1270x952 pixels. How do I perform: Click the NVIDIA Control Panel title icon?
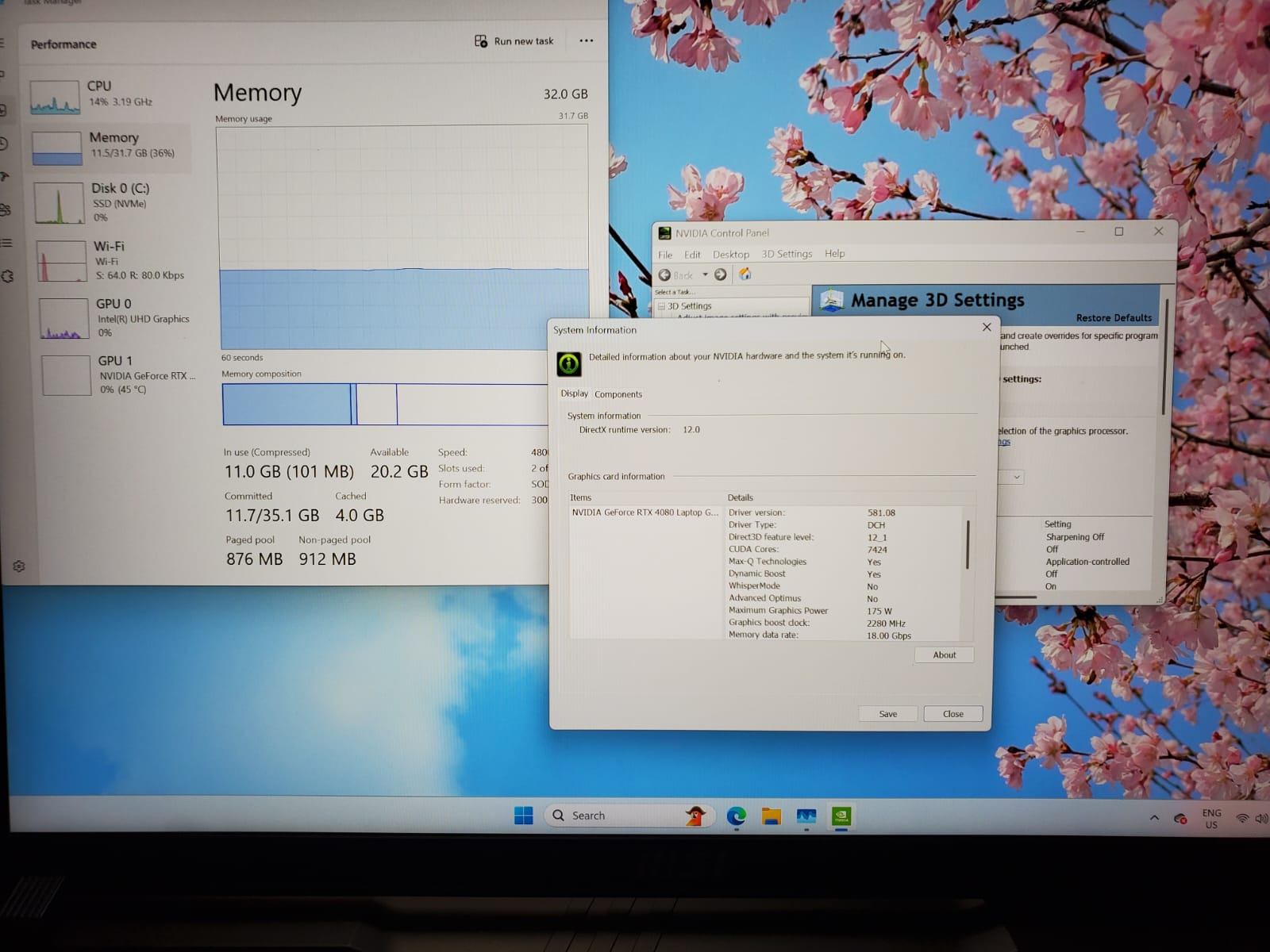click(664, 233)
